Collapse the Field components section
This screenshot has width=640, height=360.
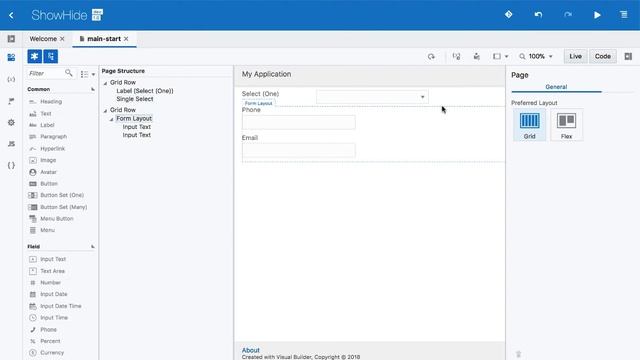93,247
